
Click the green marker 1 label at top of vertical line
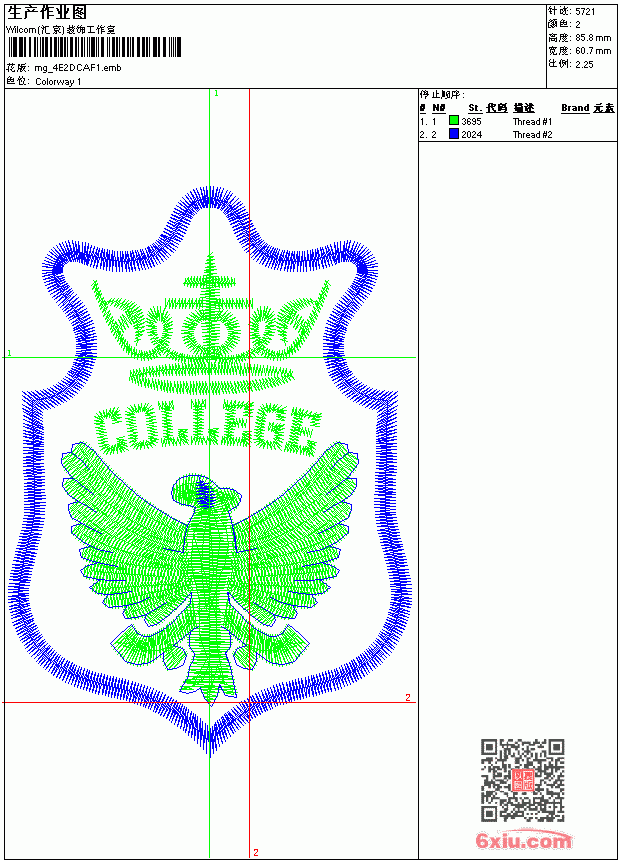pyautogui.click(x=216, y=94)
